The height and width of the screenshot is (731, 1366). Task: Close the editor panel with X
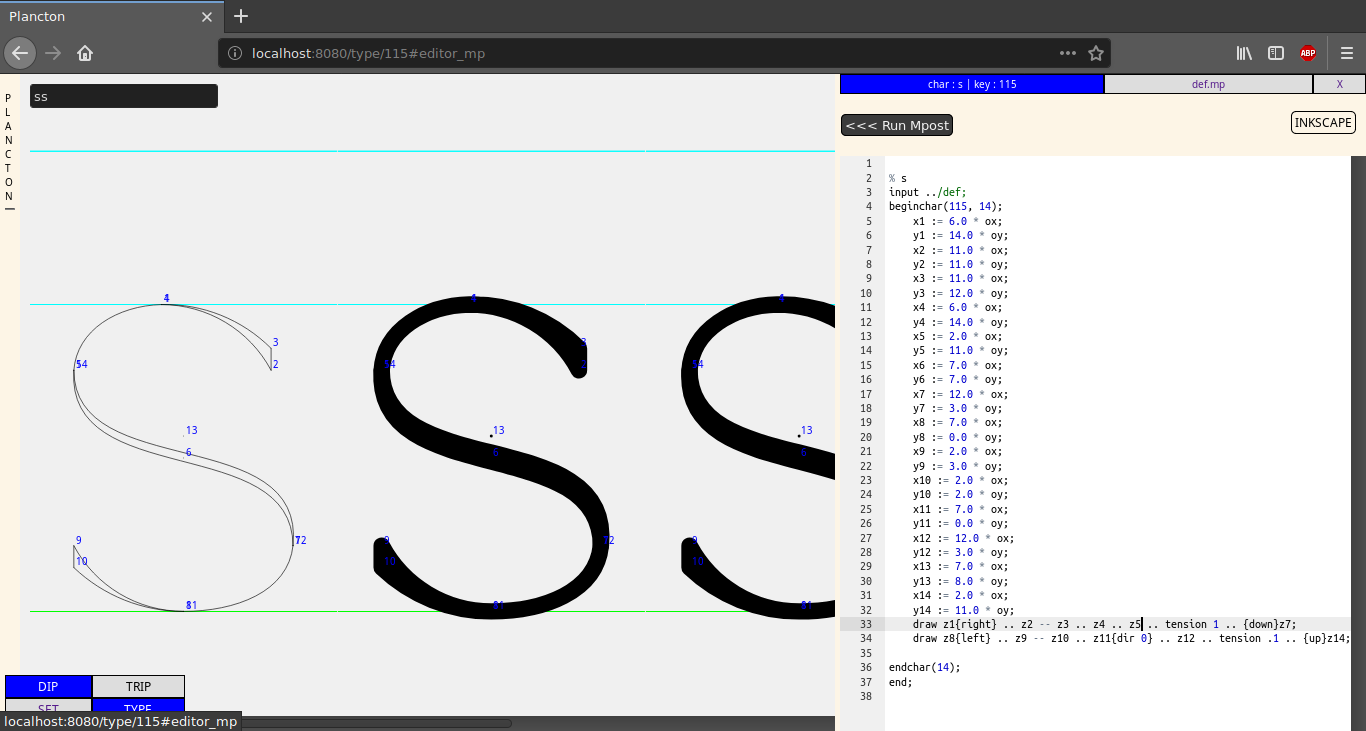click(x=1339, y=84)
